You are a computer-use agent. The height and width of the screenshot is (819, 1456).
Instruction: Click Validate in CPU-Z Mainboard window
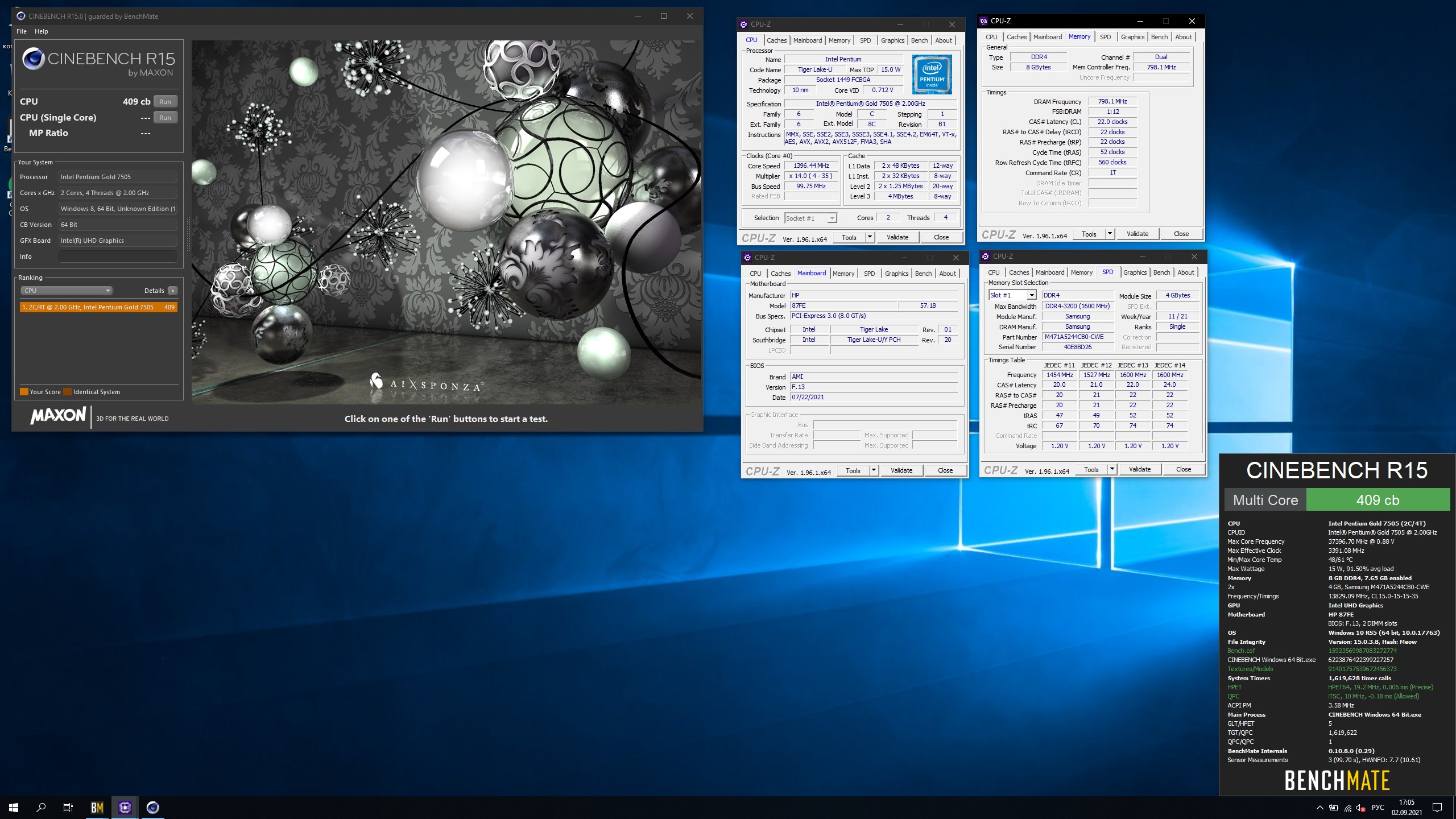coord(901,470)
